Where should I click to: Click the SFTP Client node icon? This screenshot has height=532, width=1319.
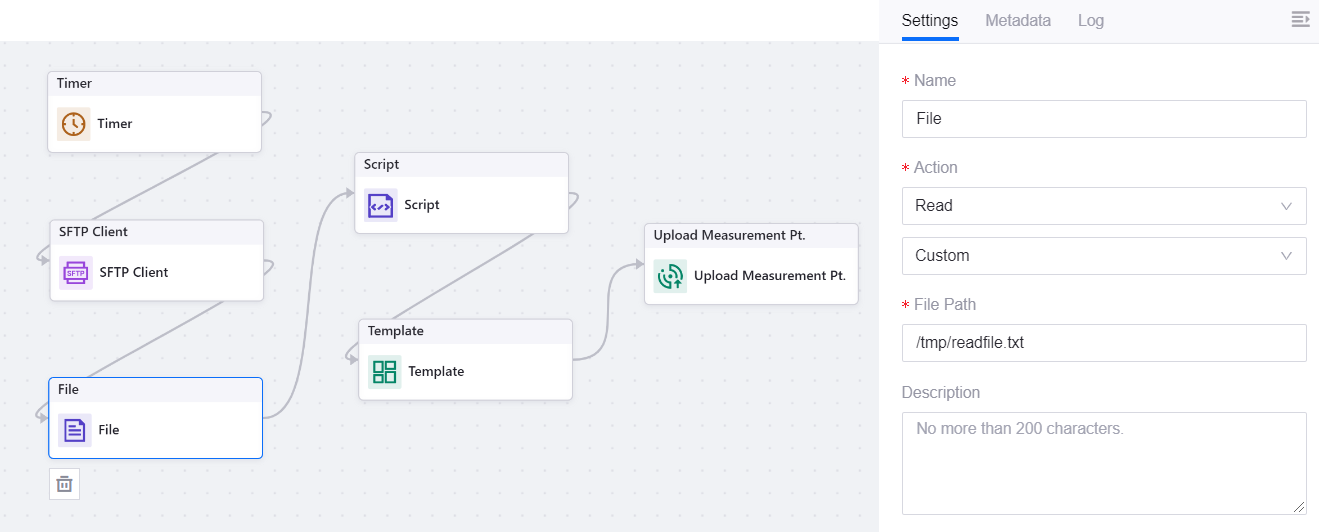[x=76, y=272]
